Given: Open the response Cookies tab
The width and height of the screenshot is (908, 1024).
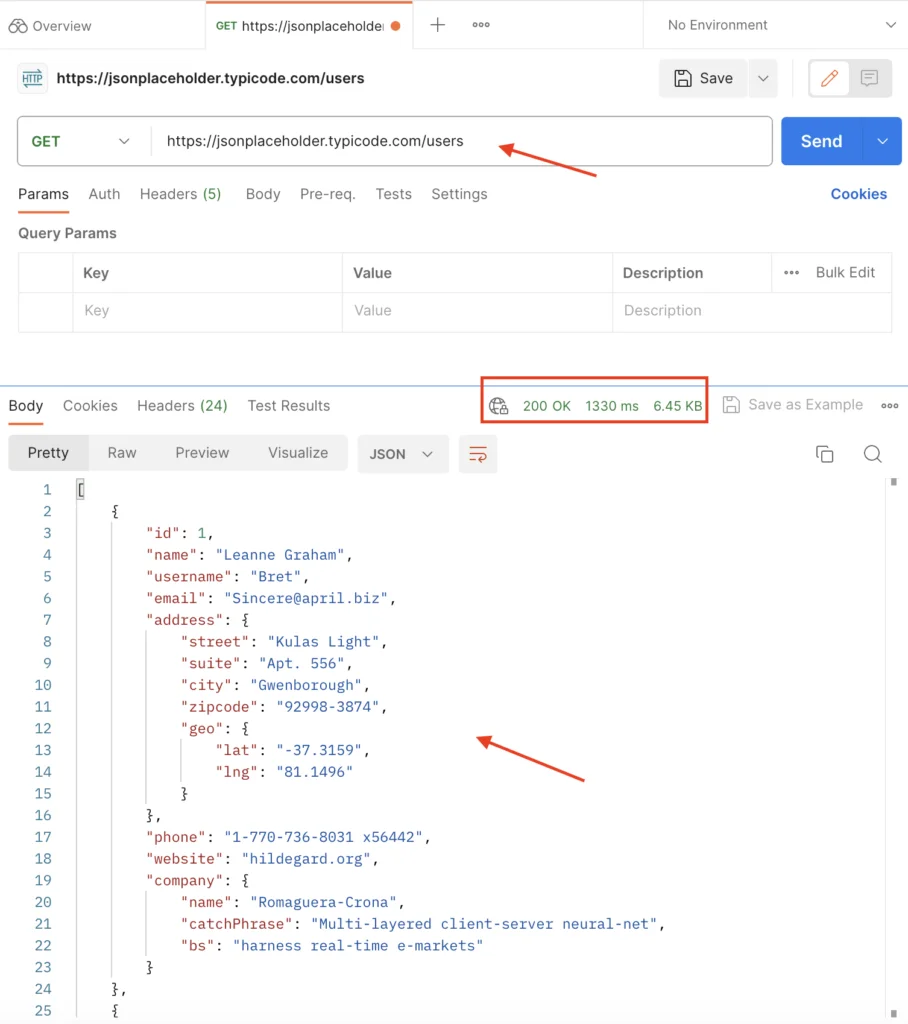Looking at the screenshot, I should 90,406.
